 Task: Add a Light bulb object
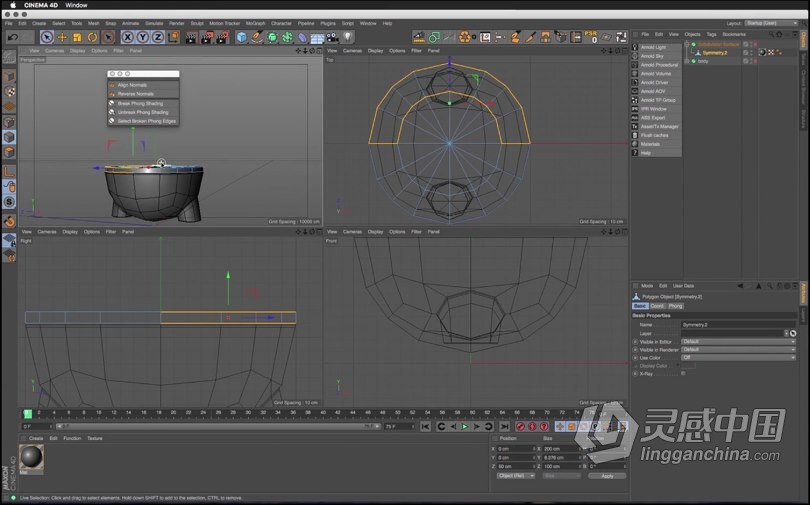348,37
